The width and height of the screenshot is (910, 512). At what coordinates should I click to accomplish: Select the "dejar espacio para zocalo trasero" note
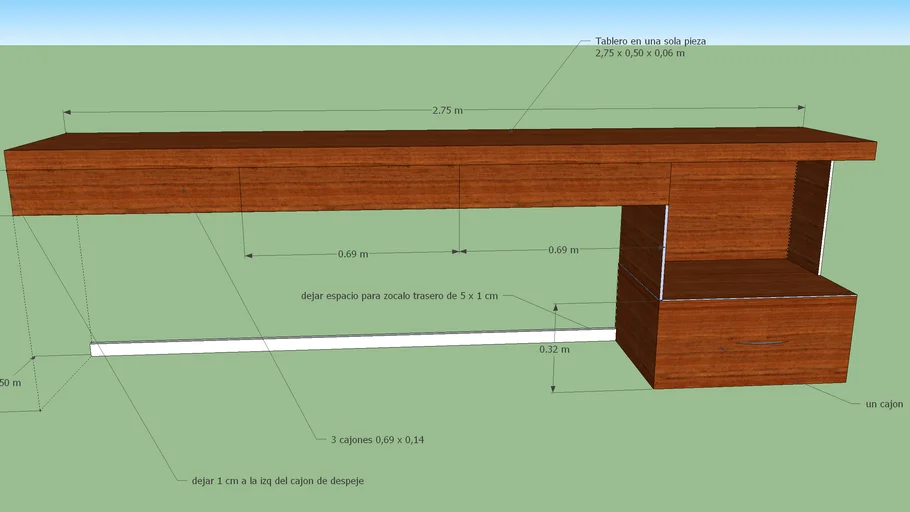pyautogui.click(x=398, y=296)
